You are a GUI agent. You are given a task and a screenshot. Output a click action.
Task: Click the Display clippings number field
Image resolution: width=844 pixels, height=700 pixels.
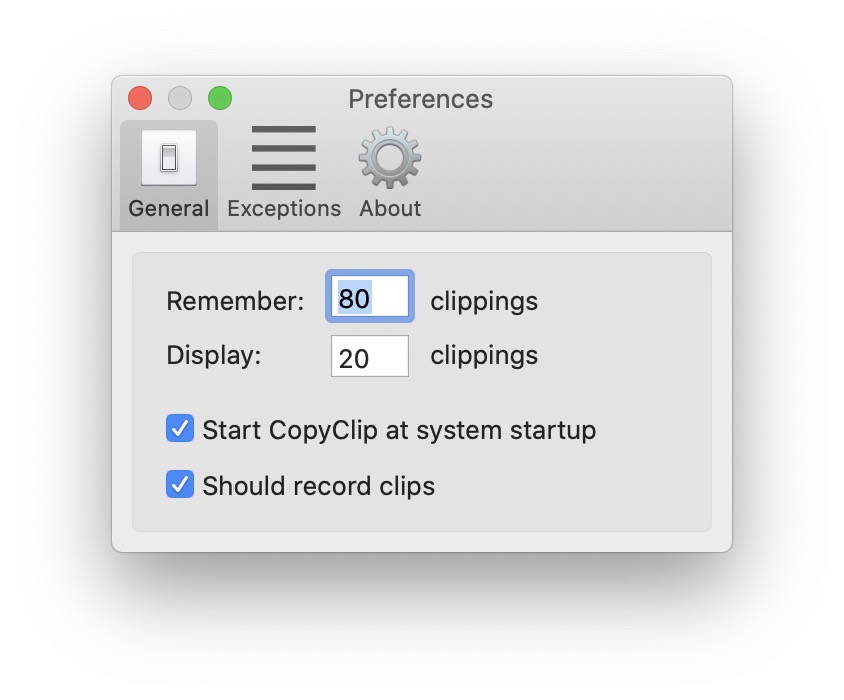click(x=370, y=356)
